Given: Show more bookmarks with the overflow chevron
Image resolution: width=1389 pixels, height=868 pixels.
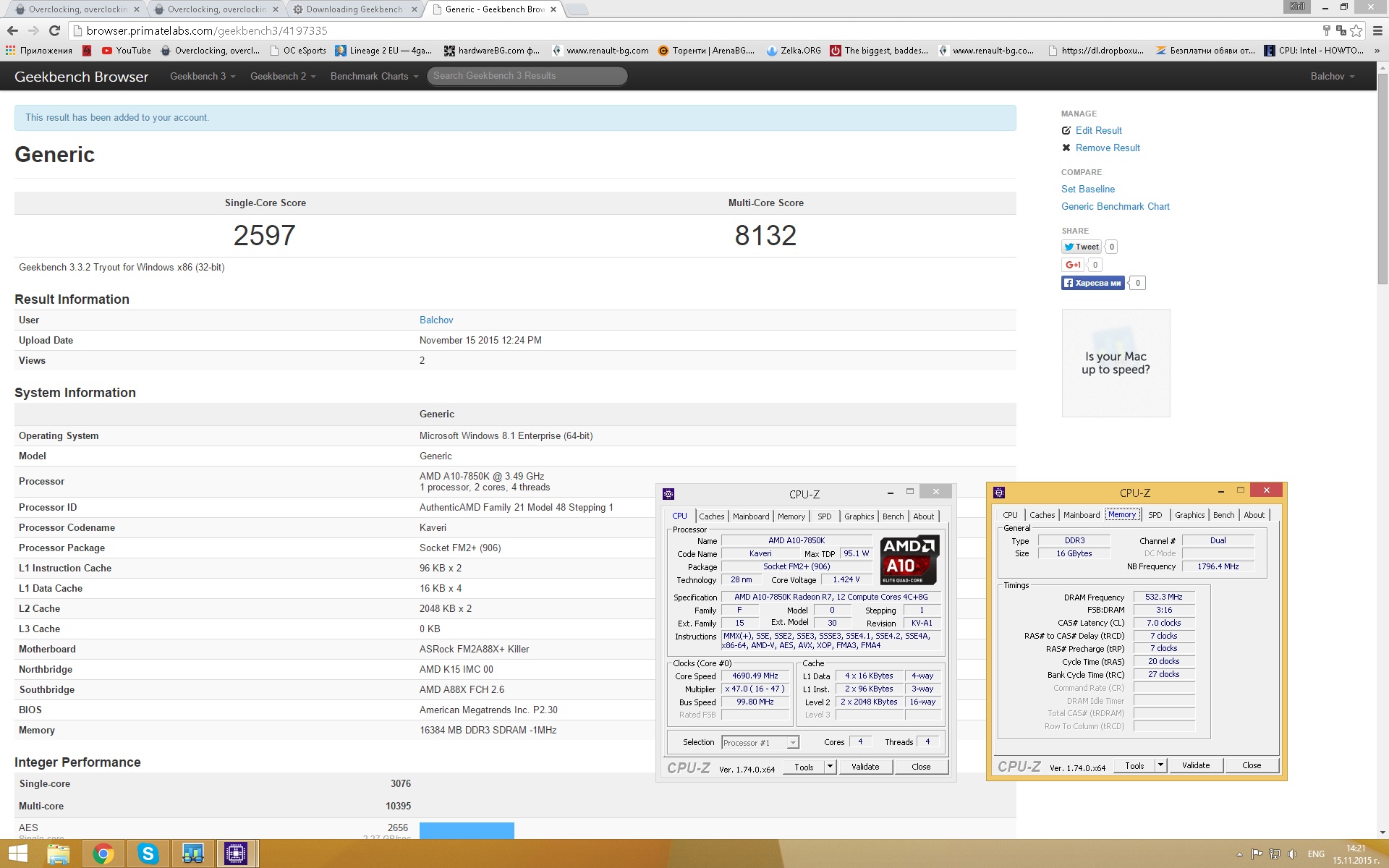Looking at the screenshot, I should [1377, 51].
